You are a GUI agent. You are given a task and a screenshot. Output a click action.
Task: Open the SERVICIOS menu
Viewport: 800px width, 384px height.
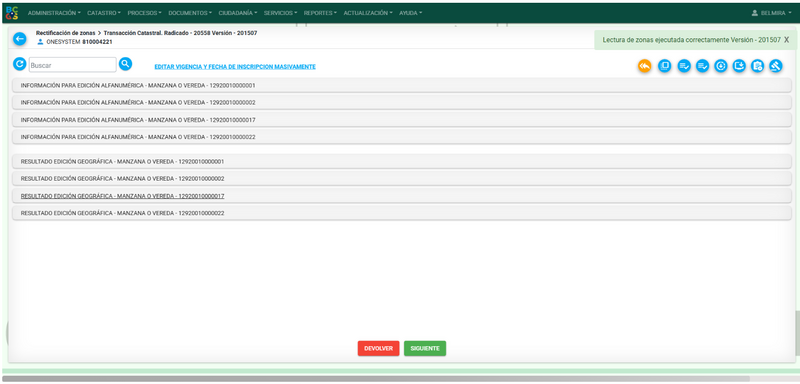click(281, 13)
